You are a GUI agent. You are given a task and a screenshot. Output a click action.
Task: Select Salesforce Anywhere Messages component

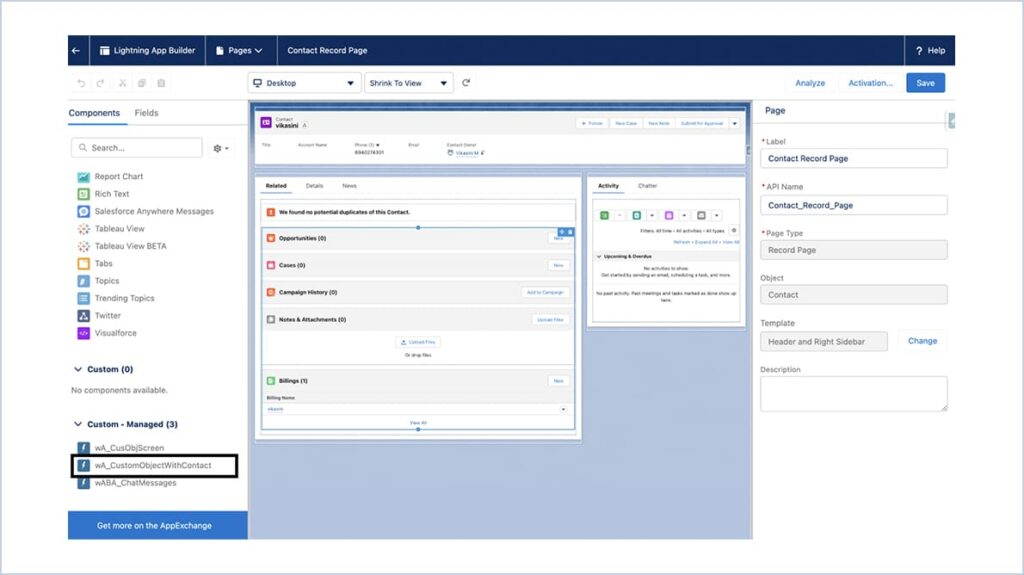(x=153, y=211)
